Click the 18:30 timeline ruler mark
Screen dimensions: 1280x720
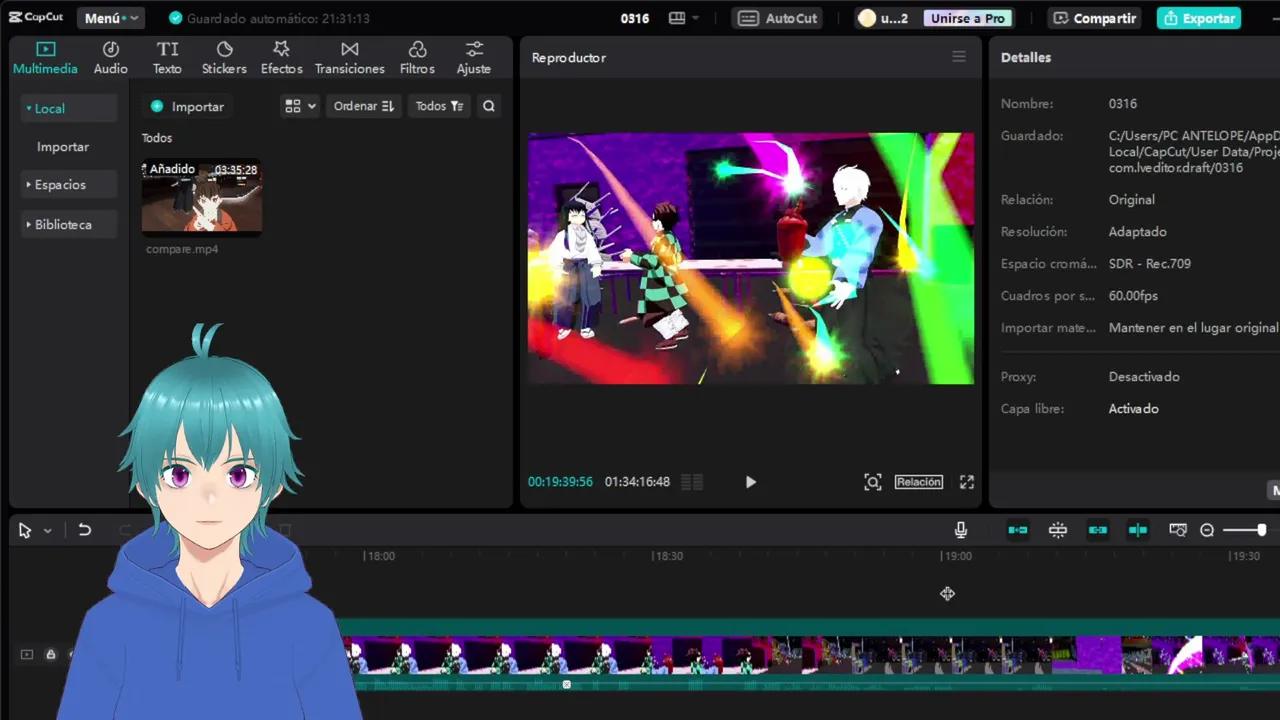pos(667,556)
